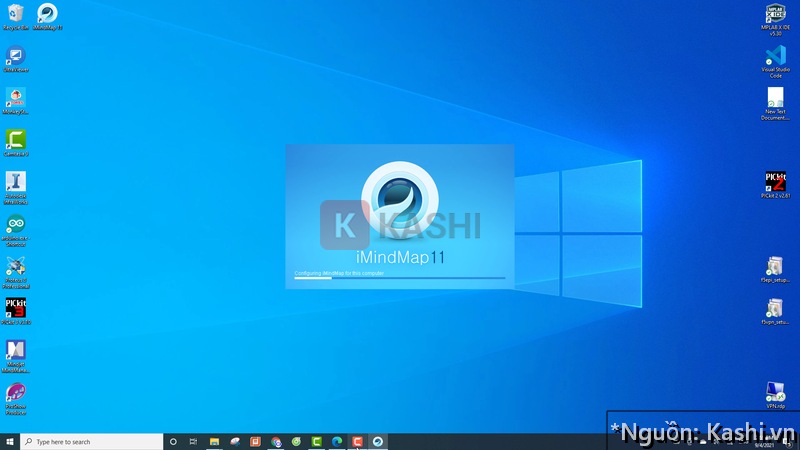
Task: Open the Recycle Bin desktop icon
Action: (x=15, y=14)
